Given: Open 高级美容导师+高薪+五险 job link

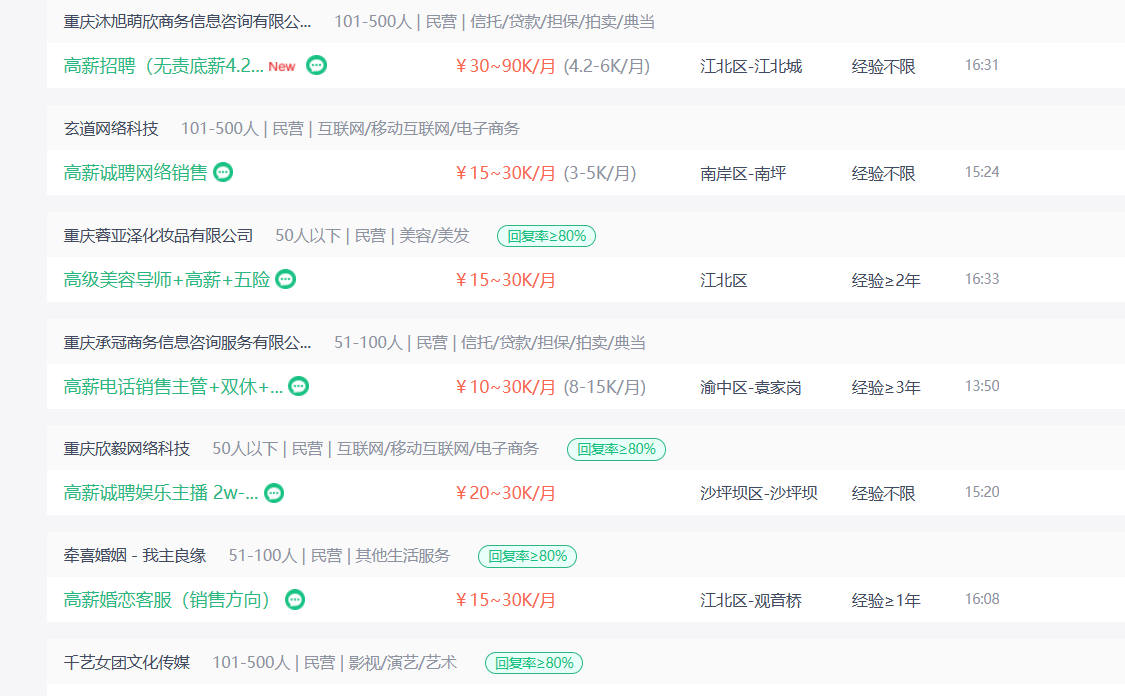Looking at the screenshot, I should coord(166,279).
